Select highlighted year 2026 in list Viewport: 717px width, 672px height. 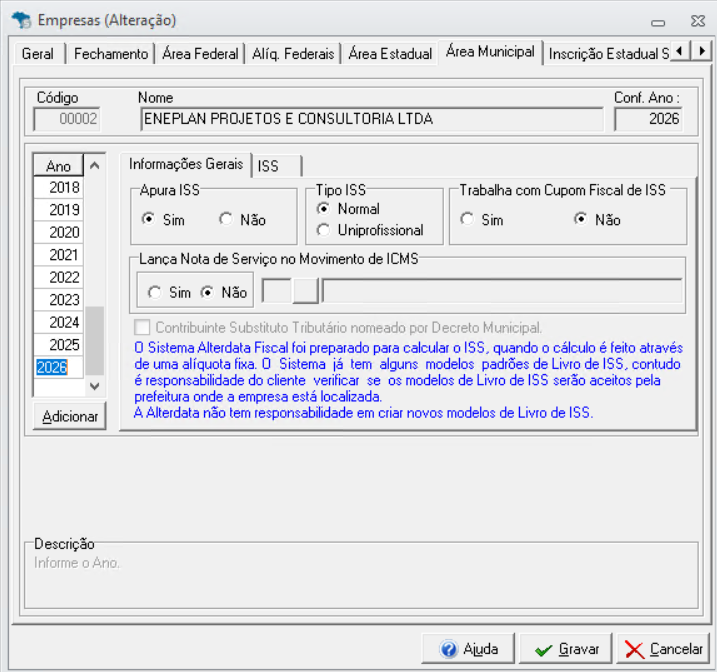coord(59,367)
